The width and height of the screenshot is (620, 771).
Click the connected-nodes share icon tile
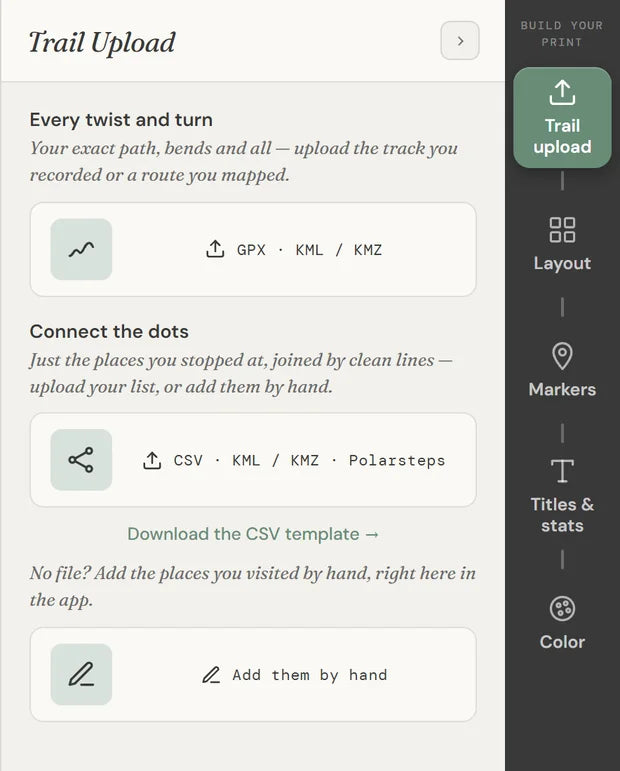81,460
